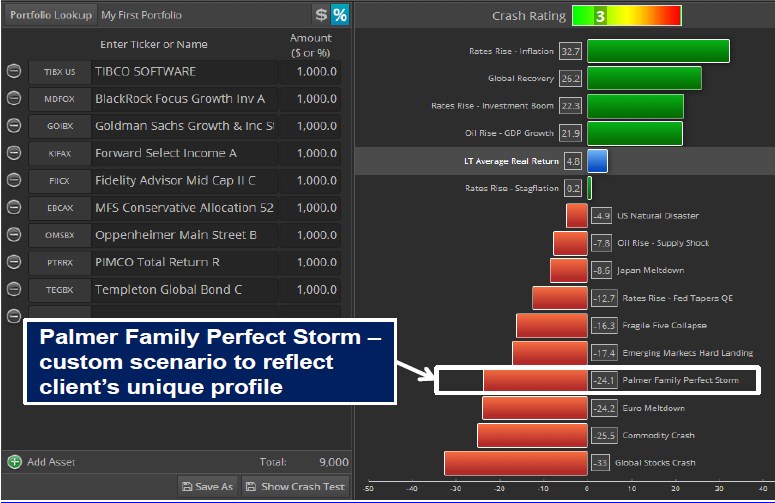The height and width of the screenshot is (503, 775).
Task: Click the Save As button
Action: point(207,486)
